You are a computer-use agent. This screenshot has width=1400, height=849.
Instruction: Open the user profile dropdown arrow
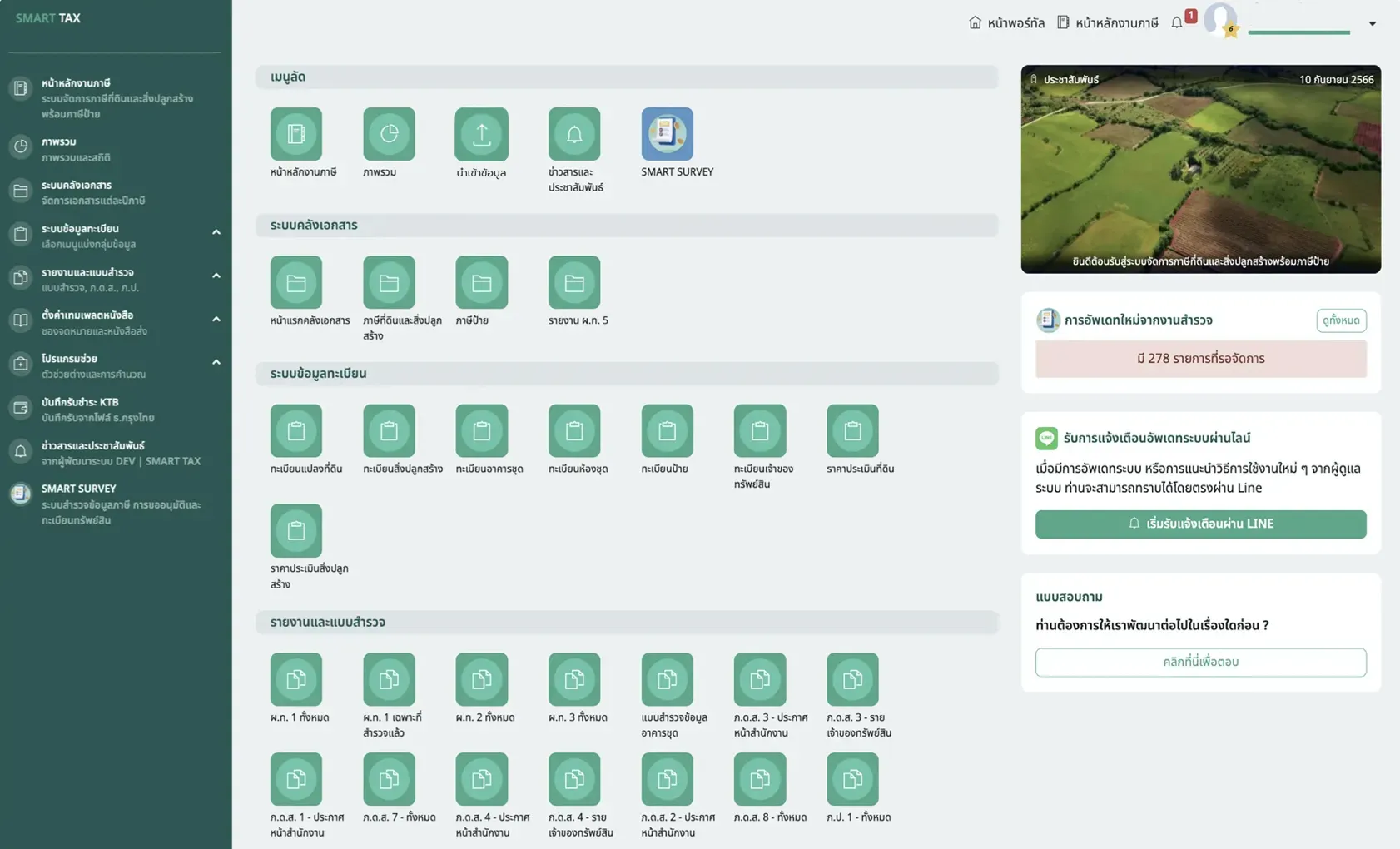click(1373, 23)
